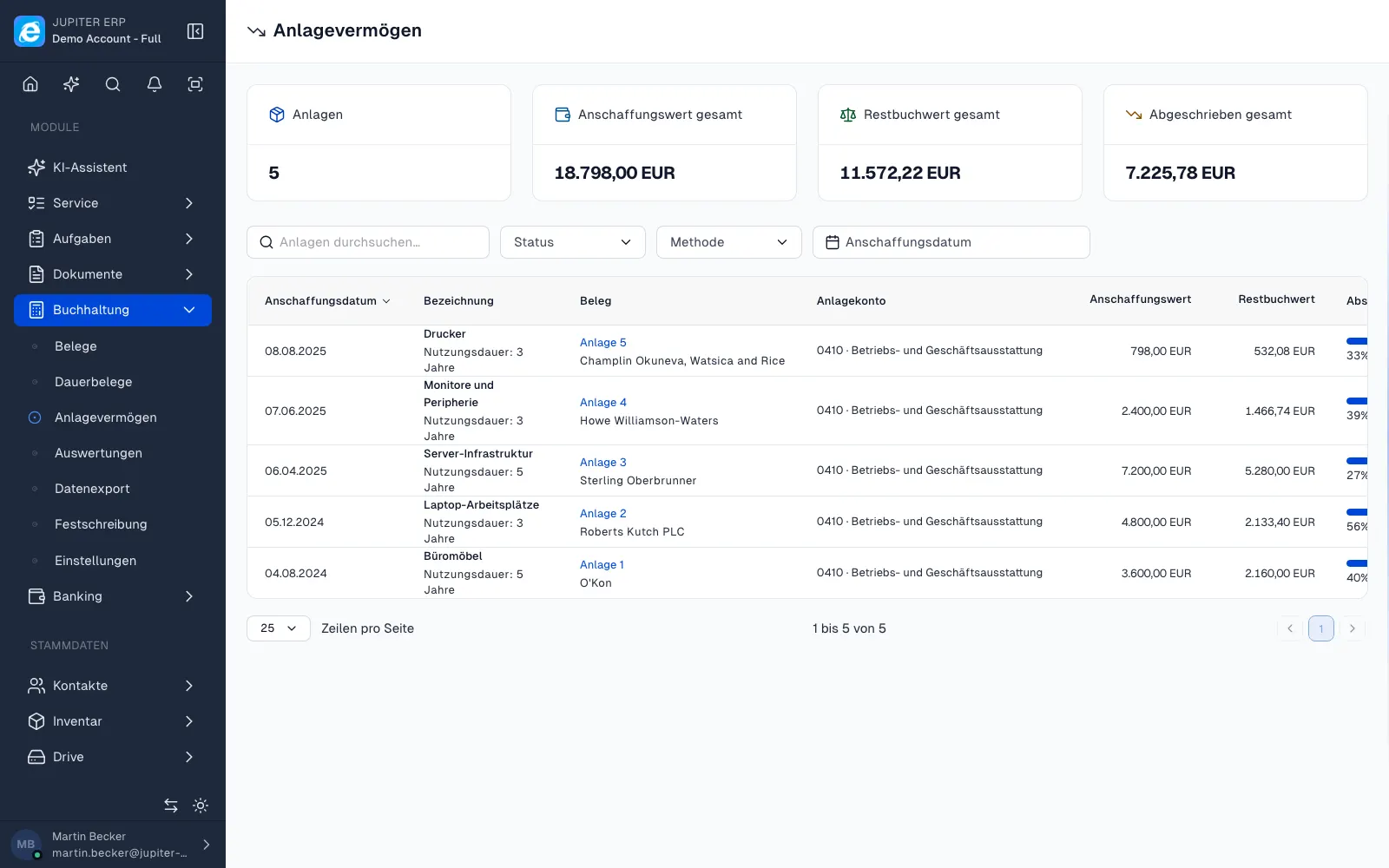Click next page arrow

click(1353, 628)
